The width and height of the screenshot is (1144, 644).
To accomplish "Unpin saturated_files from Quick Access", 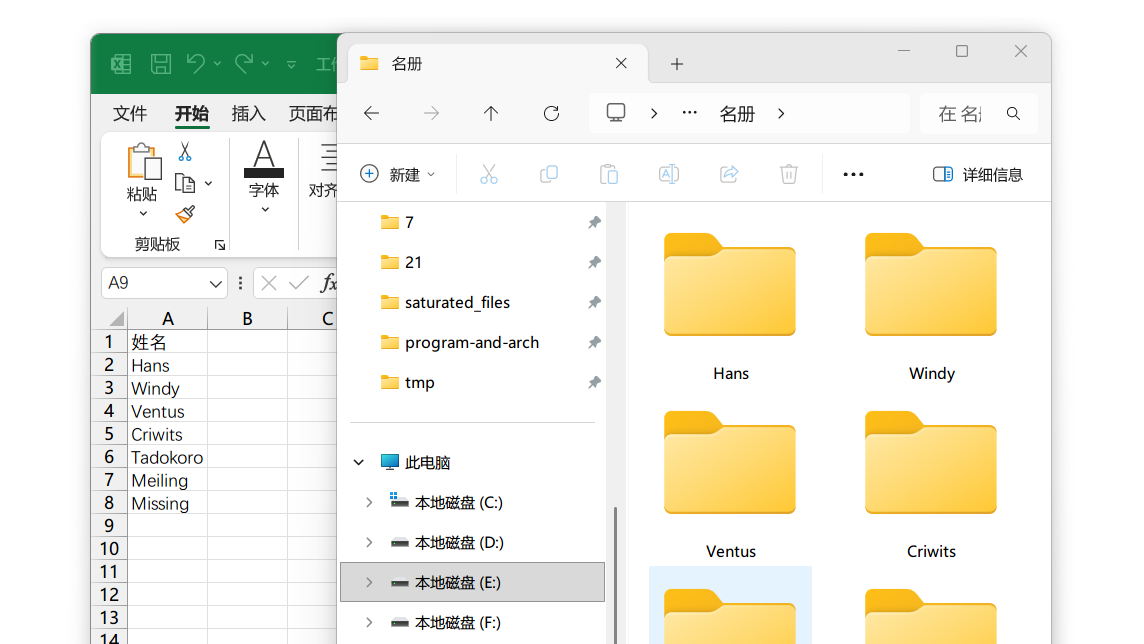I will [x=594, y=302].
